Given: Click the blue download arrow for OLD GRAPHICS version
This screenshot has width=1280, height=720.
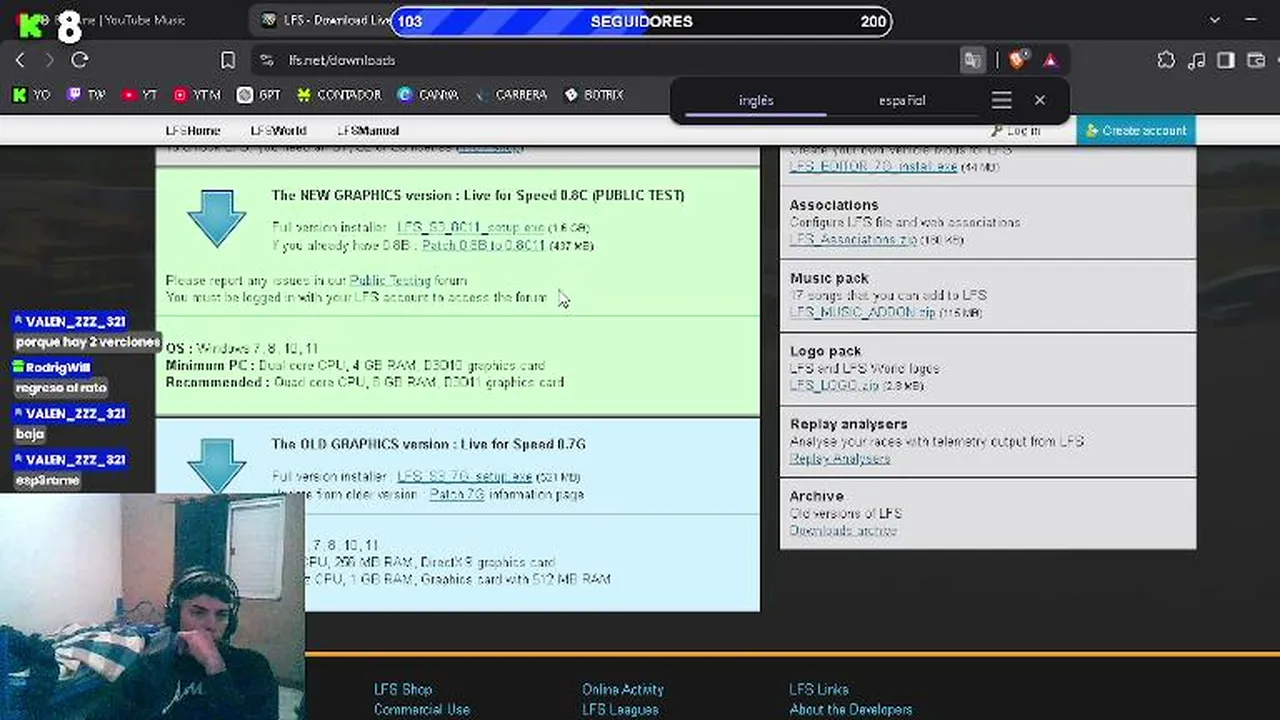Looking at the screenshot, I should click(216, 466).
